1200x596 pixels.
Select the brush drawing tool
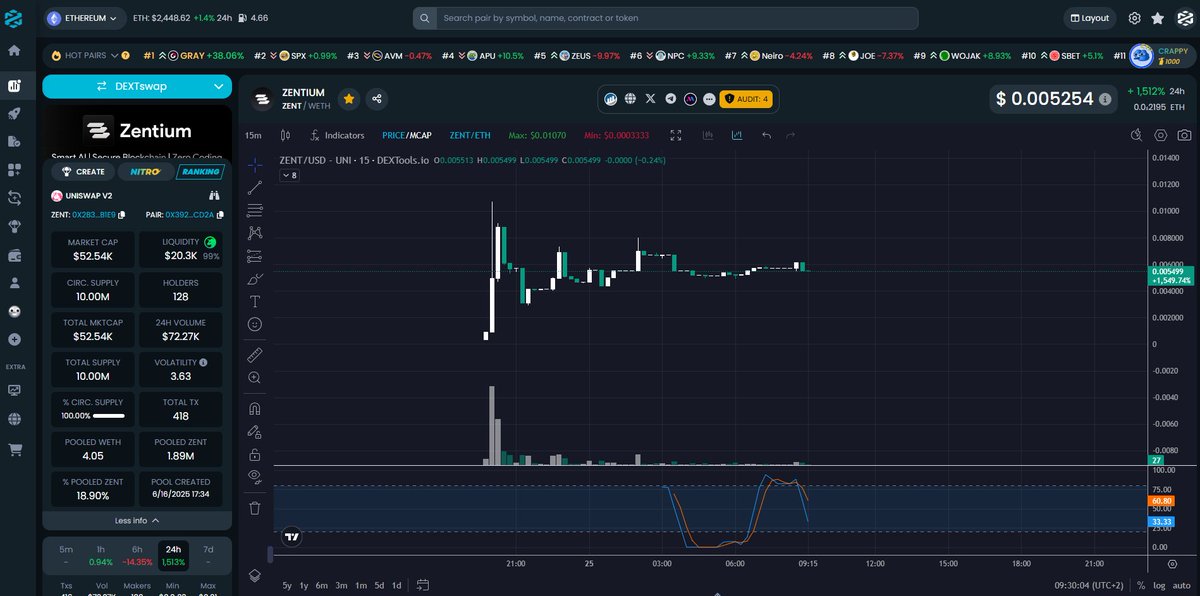tap(255, 278)
